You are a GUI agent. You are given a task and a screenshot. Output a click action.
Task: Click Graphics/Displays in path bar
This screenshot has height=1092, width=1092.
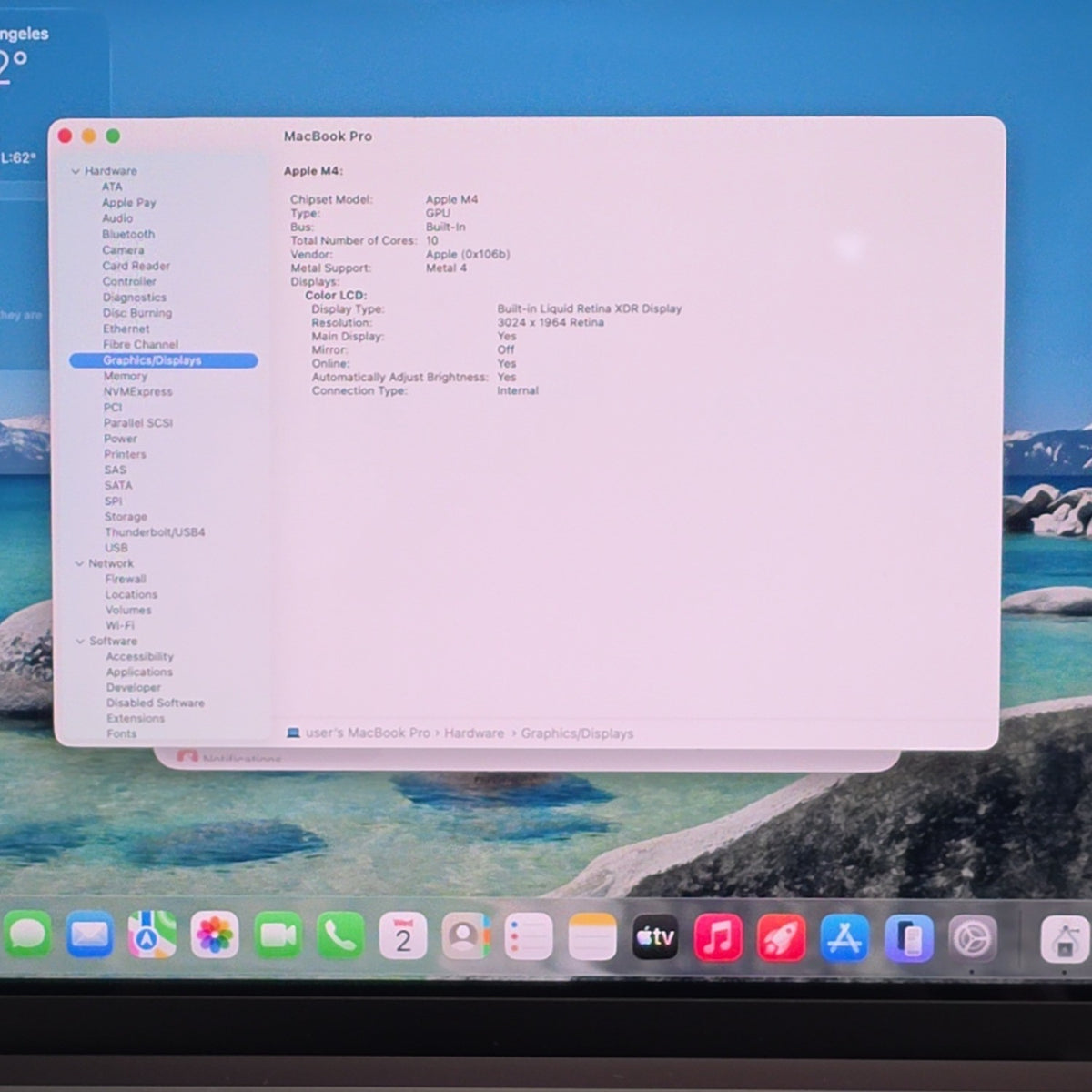click(577, 733)
